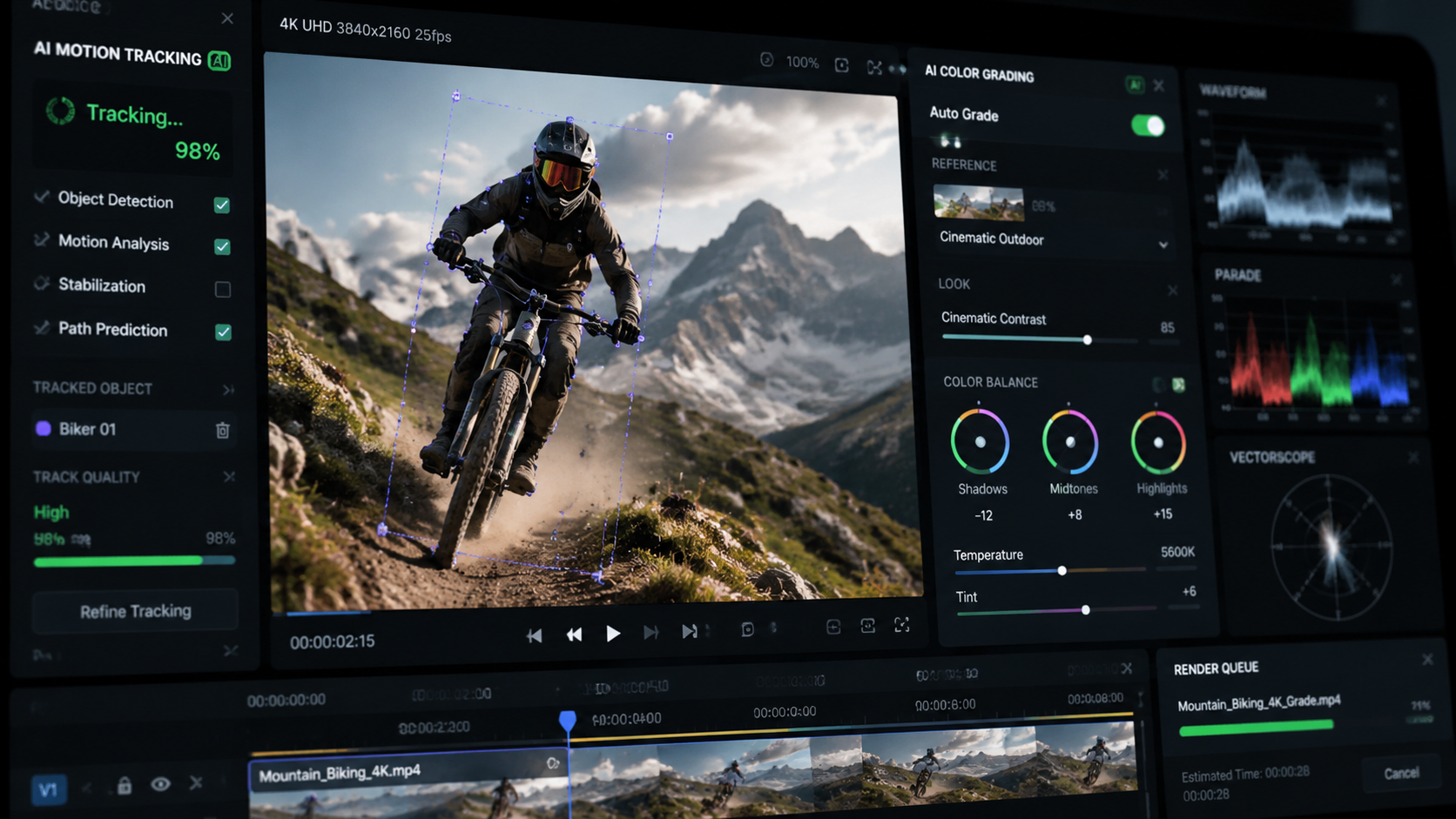Rewind the video playback
This screenshot has height=819, width=1456.
[x=574, y=635]
